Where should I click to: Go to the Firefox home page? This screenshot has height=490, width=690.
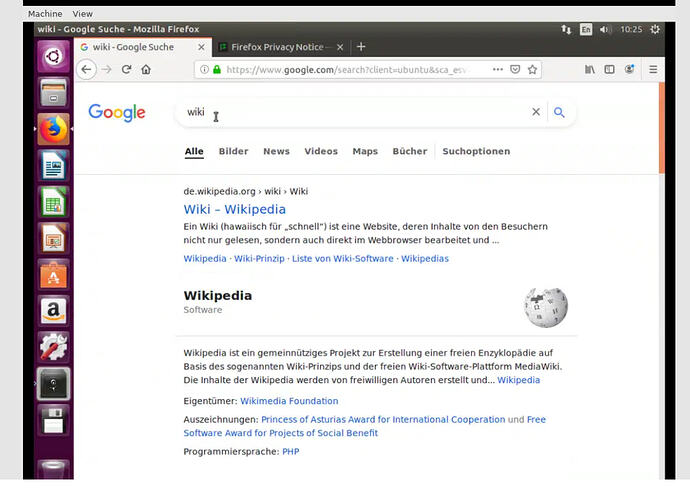click(146, 69)
